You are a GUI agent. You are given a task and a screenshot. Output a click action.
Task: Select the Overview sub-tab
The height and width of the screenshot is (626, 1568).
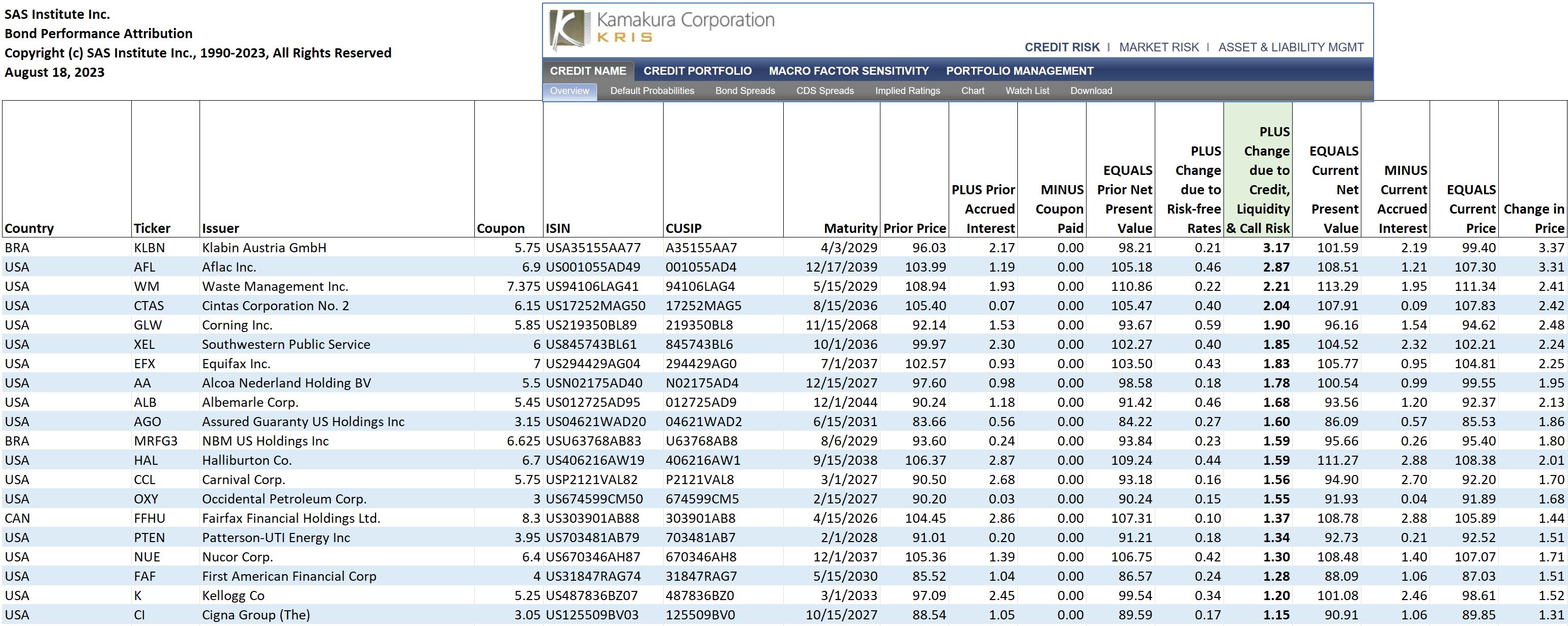[x=569, y=91]
